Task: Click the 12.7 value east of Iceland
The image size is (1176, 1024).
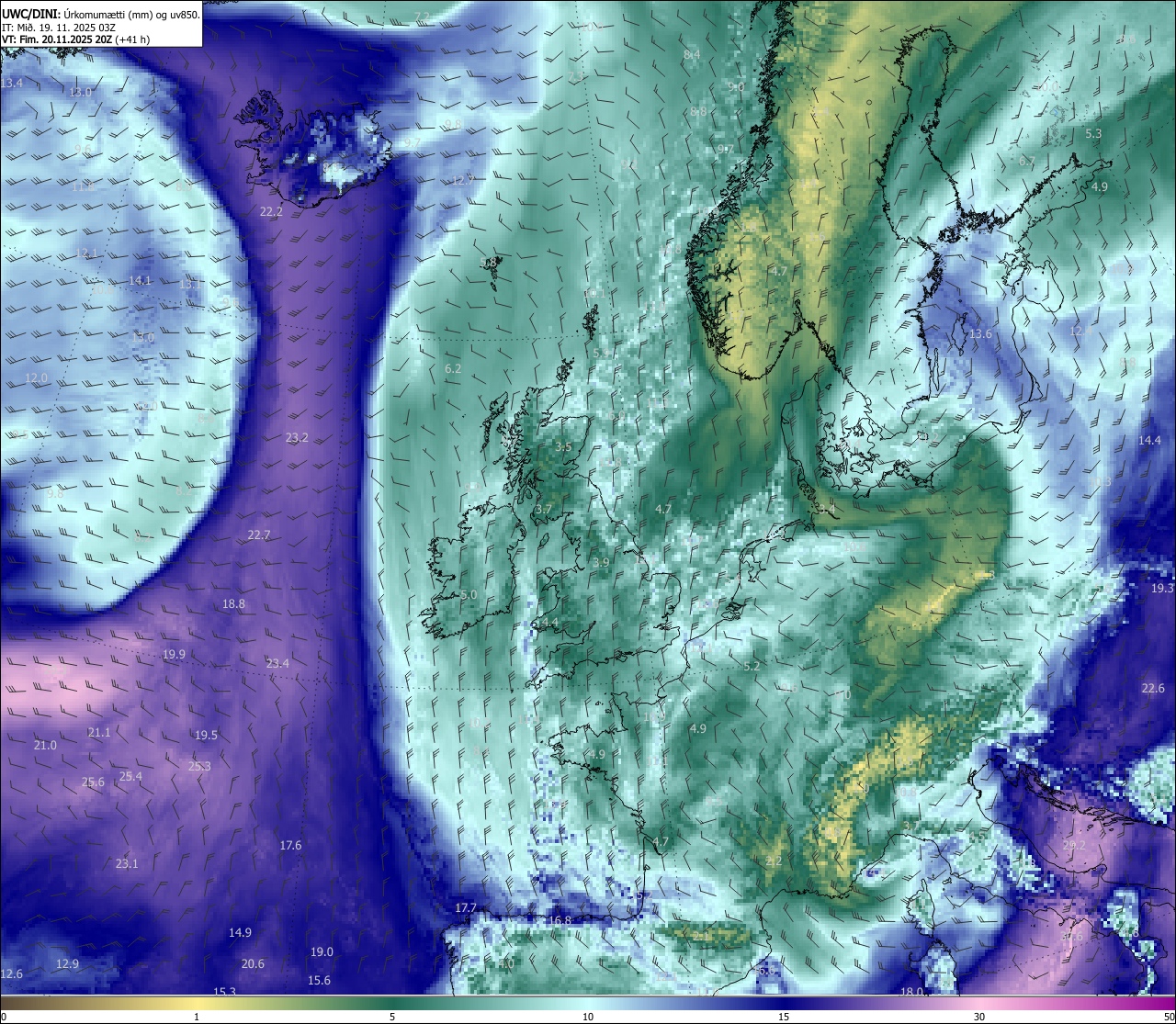Action: (463, 181)
